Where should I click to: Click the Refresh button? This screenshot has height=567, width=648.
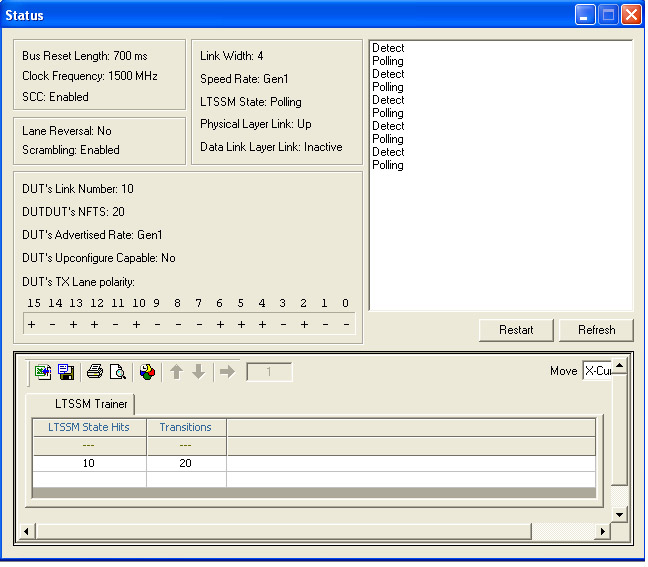(596, 331)
